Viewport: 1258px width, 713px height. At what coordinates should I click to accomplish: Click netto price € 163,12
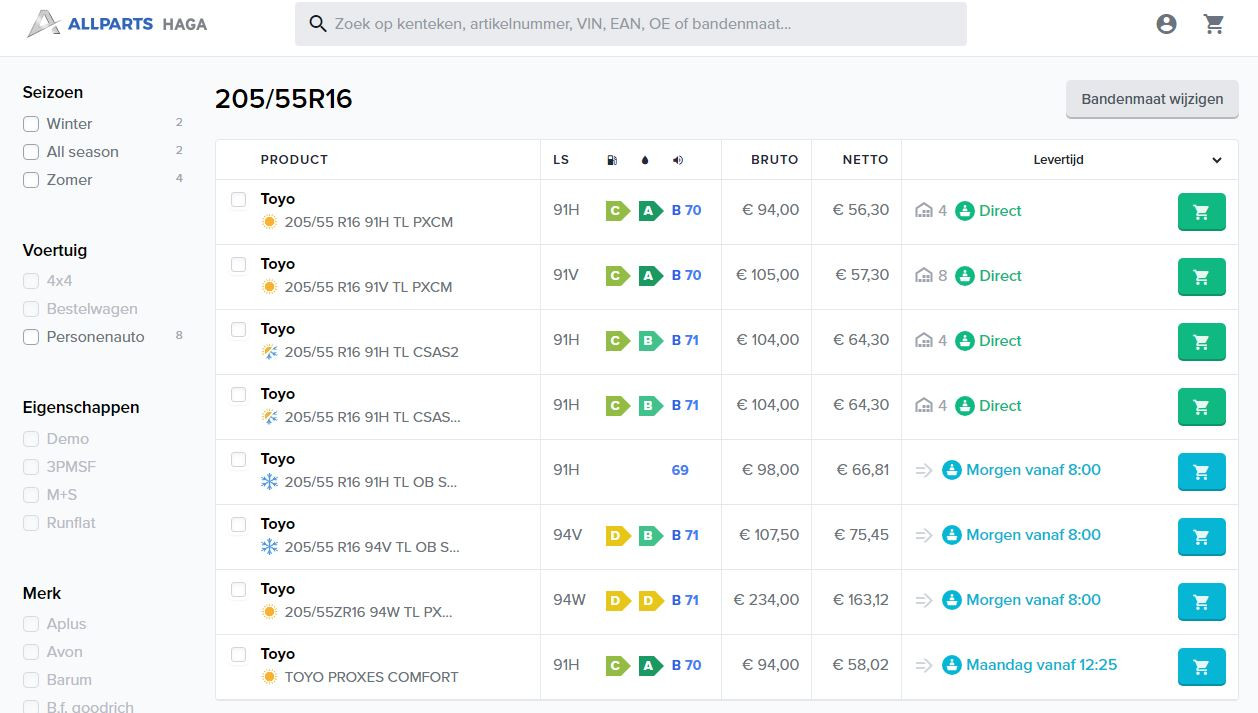pos(861,600)
